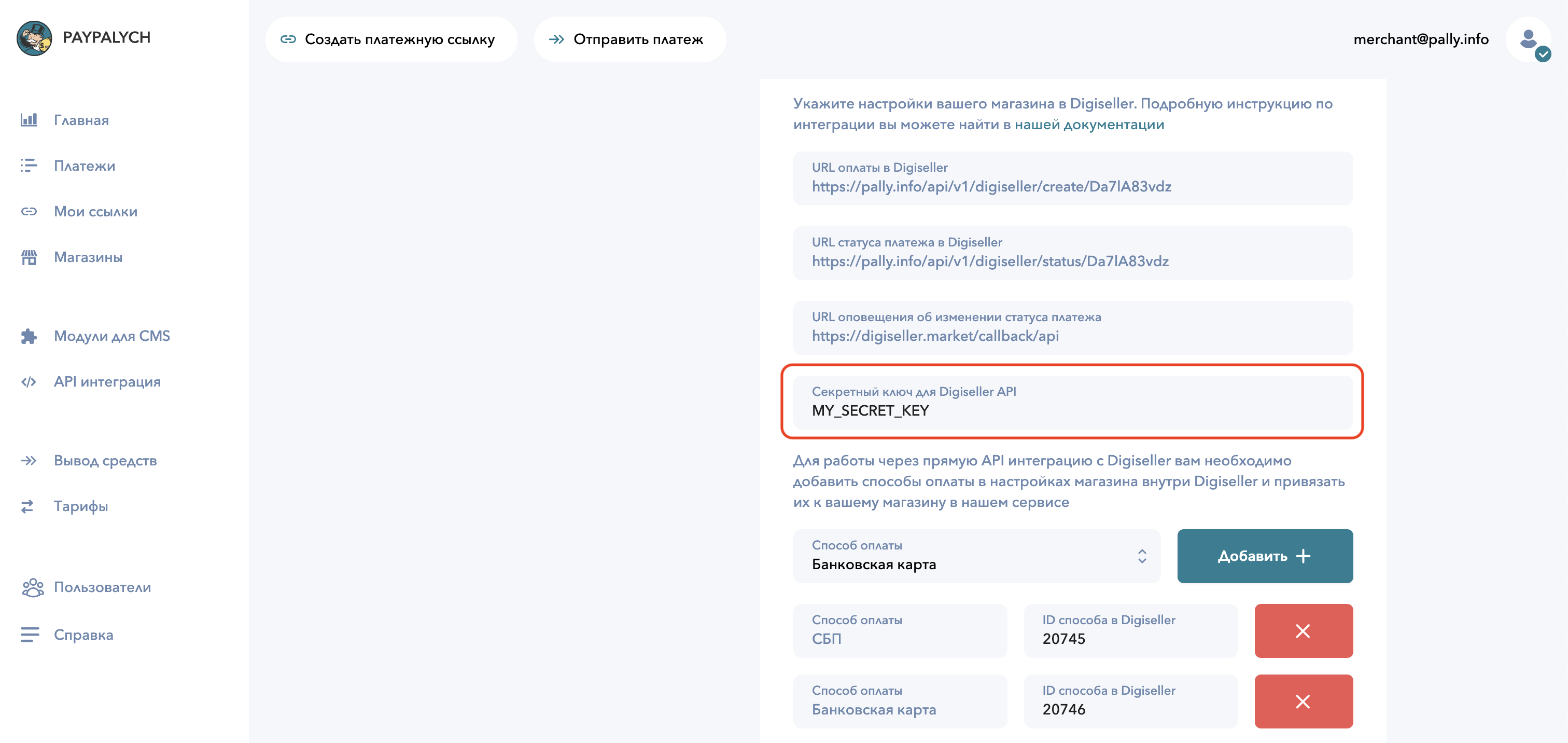Open the Платежи menu item
Image resolution: width=1568 pixels, height=743 pixels.
click(85, 166)
